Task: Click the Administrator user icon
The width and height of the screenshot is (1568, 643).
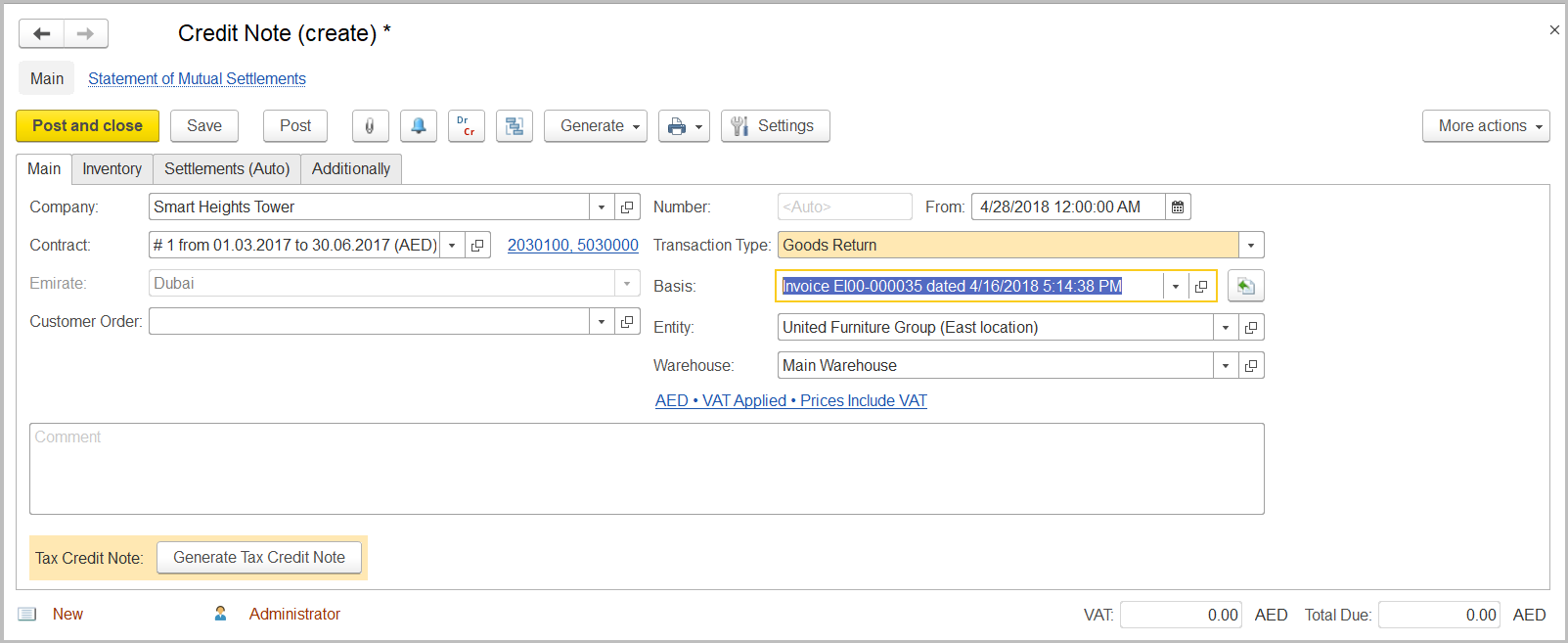Action: point(220,614)
